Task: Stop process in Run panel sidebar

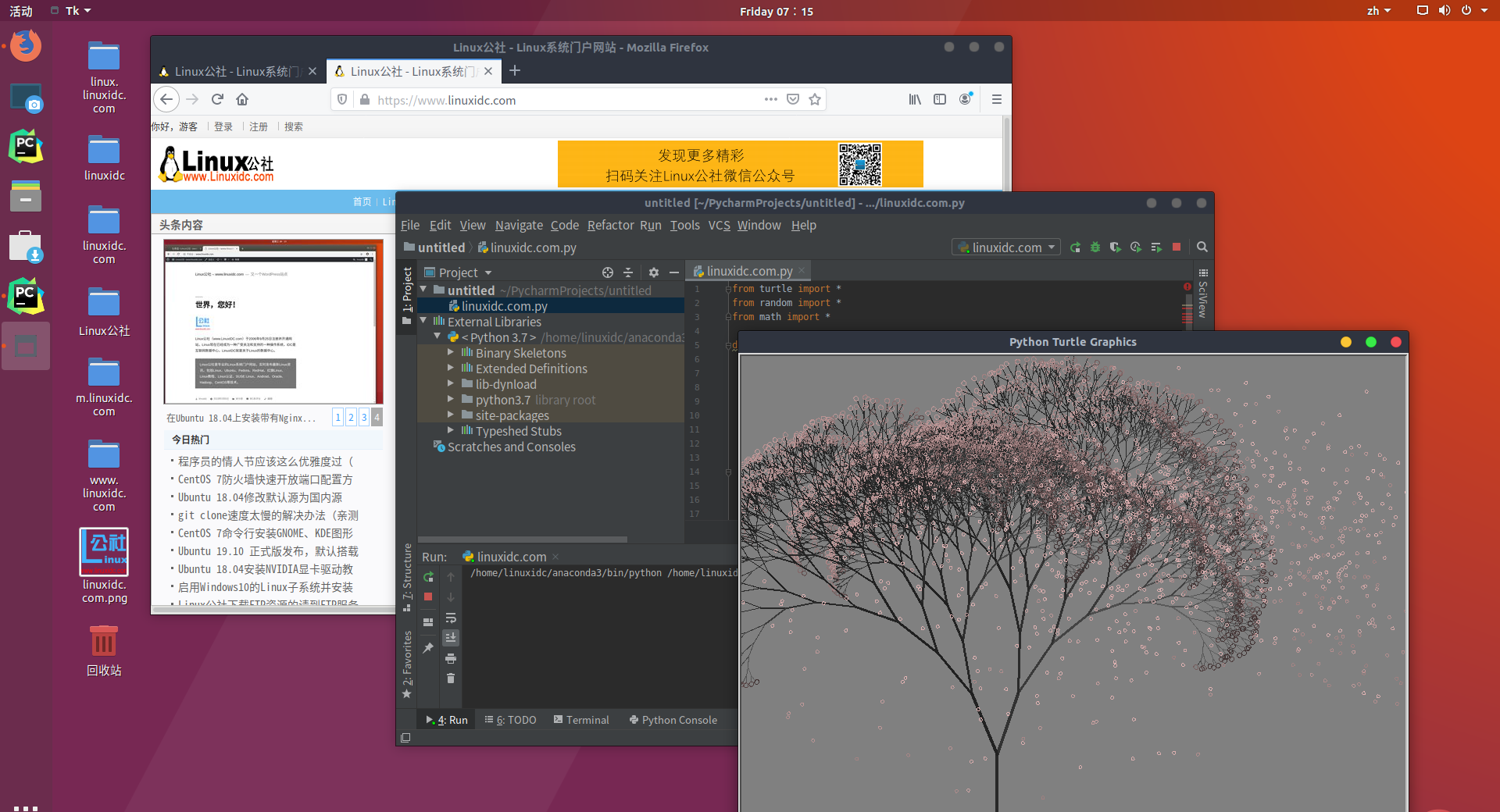Action: tap(428, 597)
